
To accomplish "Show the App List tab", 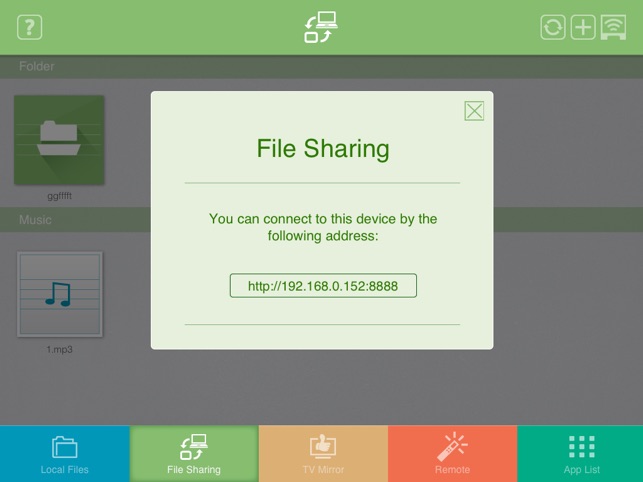I will 580,454.
